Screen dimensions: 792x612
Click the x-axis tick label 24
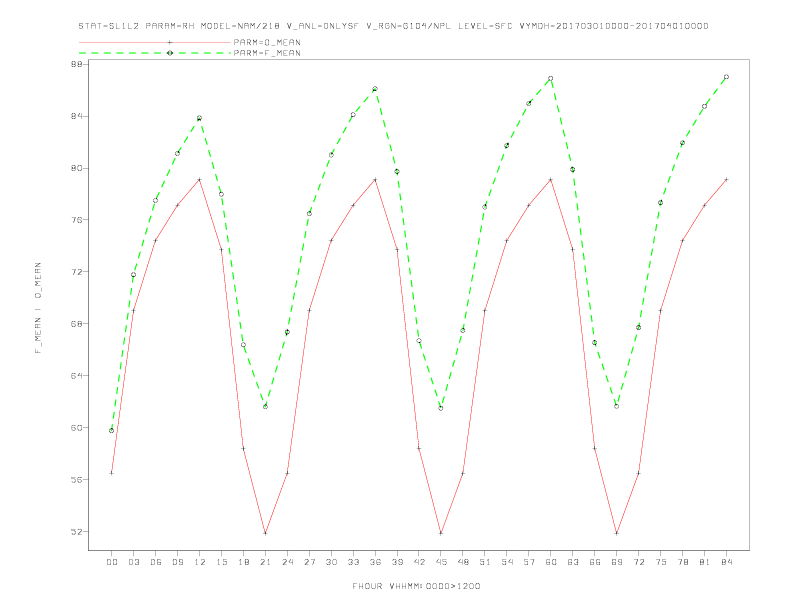click(x=287, y=562)
